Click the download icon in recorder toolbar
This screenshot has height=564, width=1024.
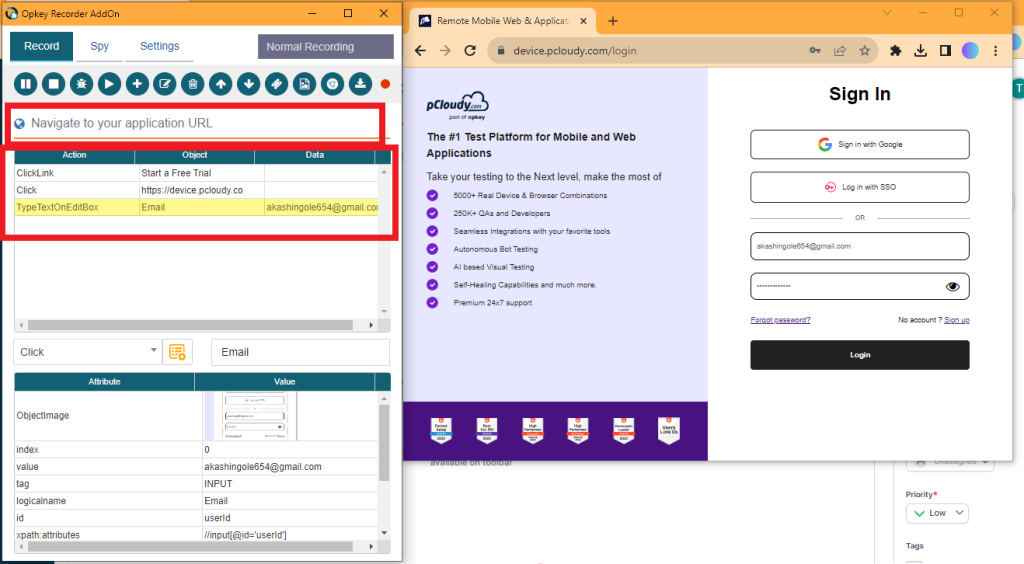pyautogui.click(x=360, y=84)
